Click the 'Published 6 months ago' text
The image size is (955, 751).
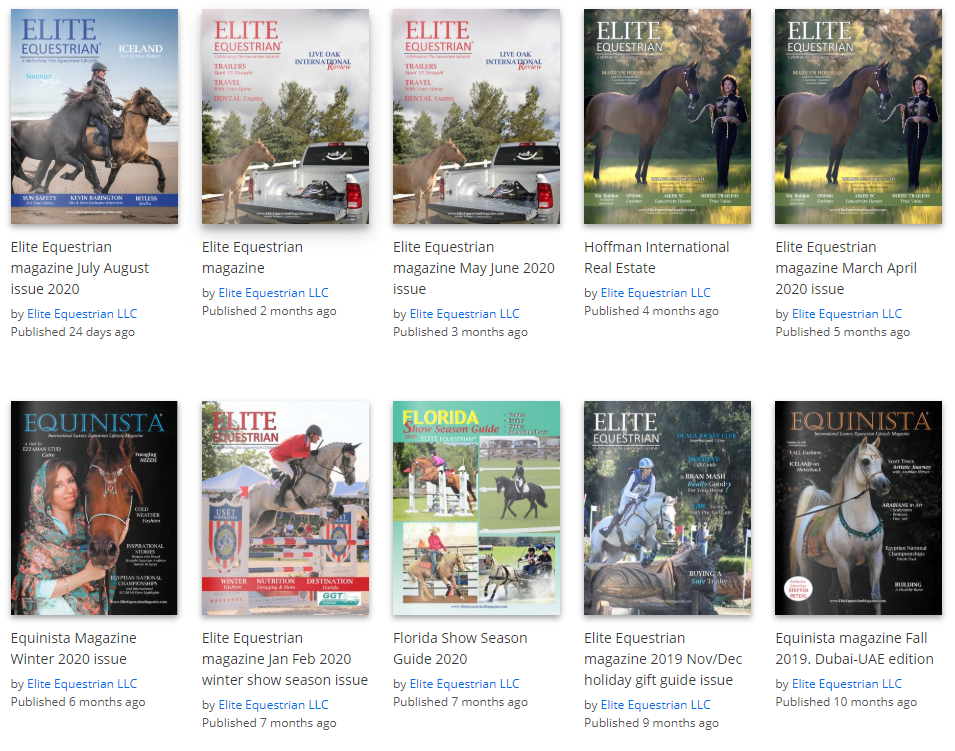point(78,702)
